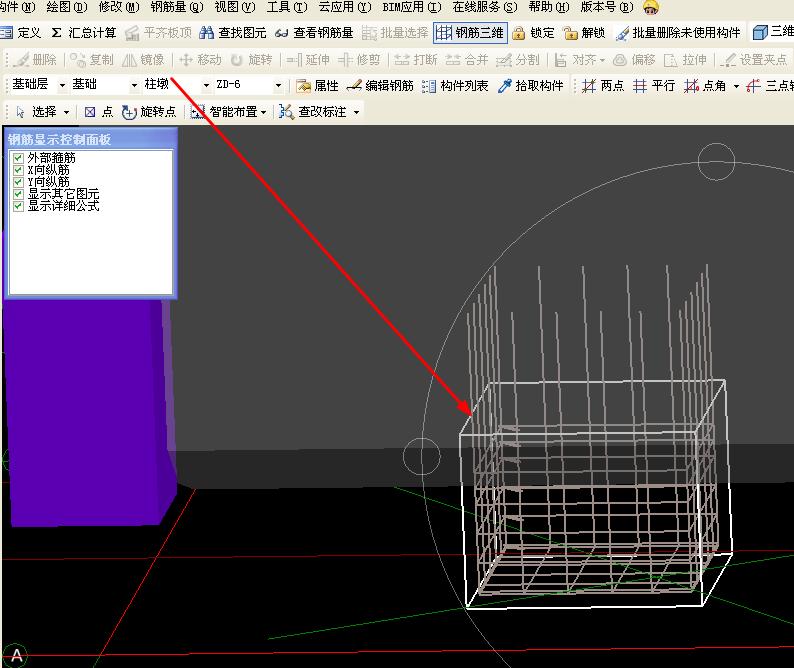Expand the 基础层 floor dropdown
Viewport: 794px width, 668px height.
point(61,86)
